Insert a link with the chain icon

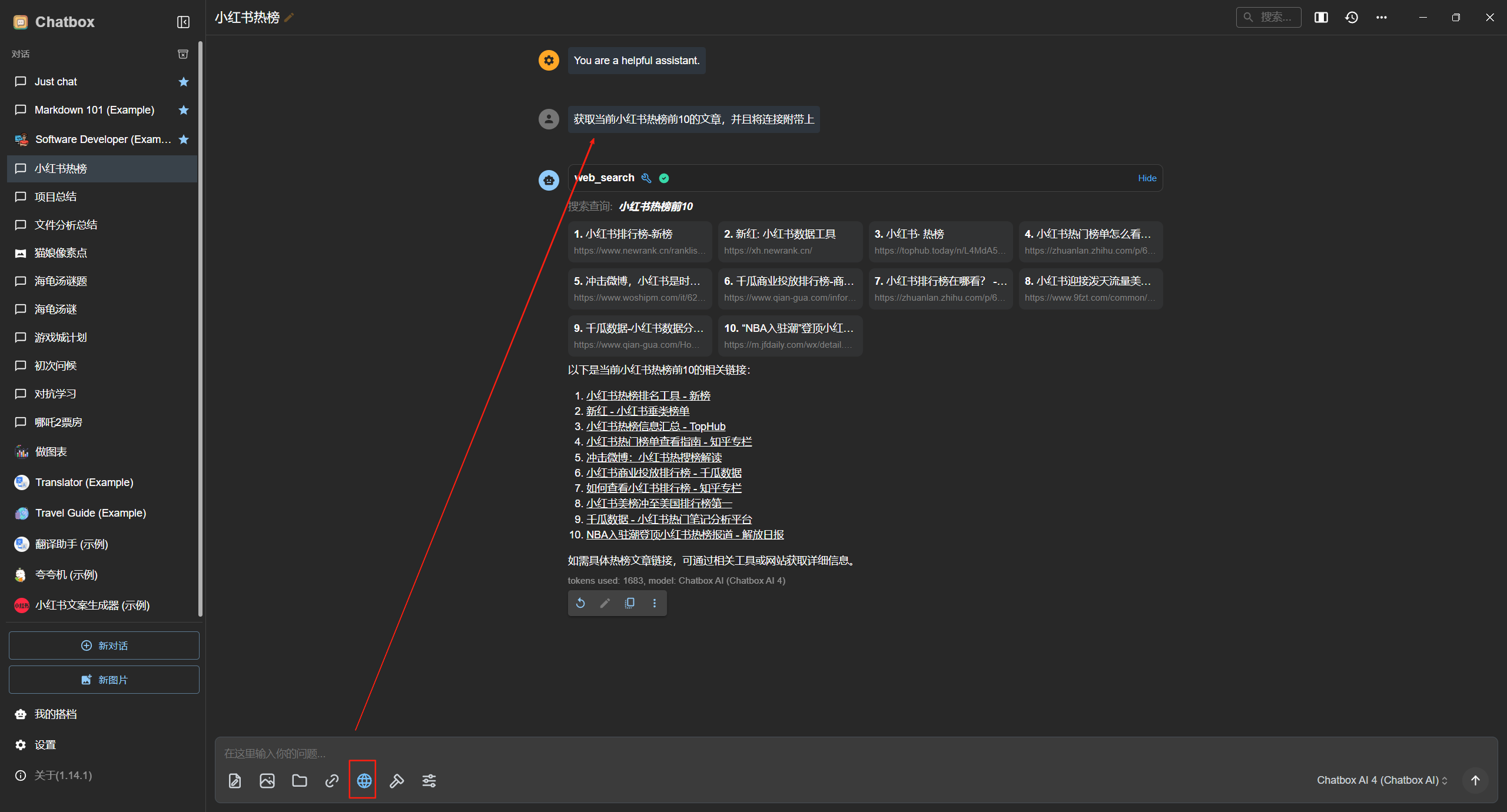(332, 781)
